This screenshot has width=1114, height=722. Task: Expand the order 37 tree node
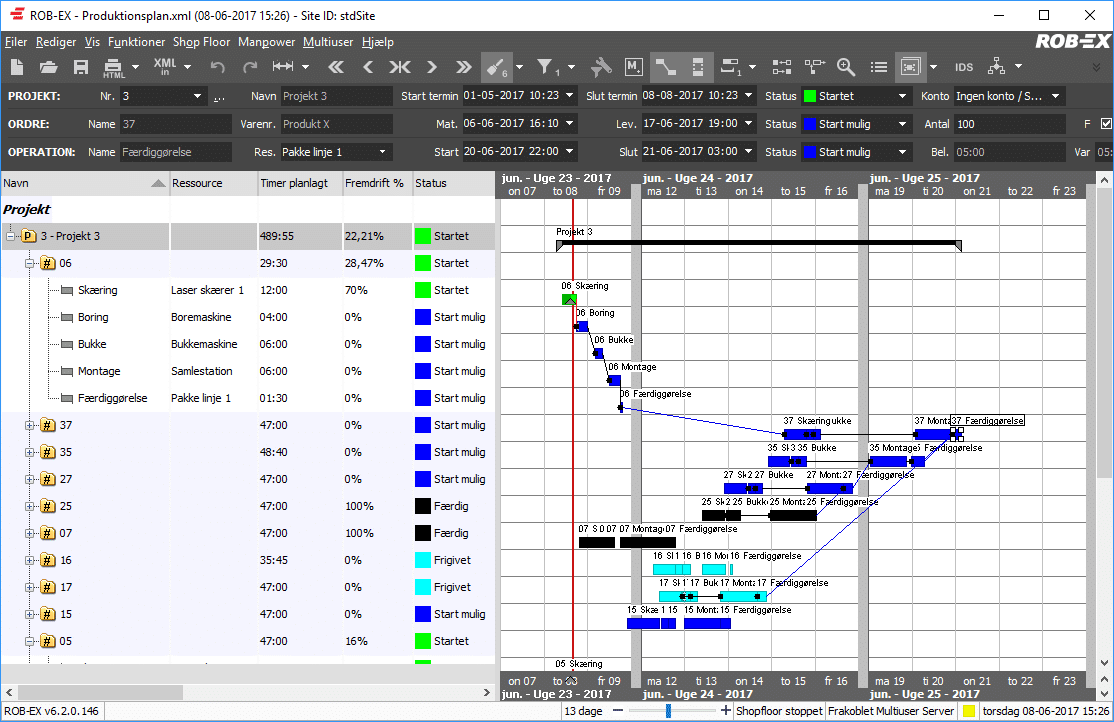click(x=31, y=426)
